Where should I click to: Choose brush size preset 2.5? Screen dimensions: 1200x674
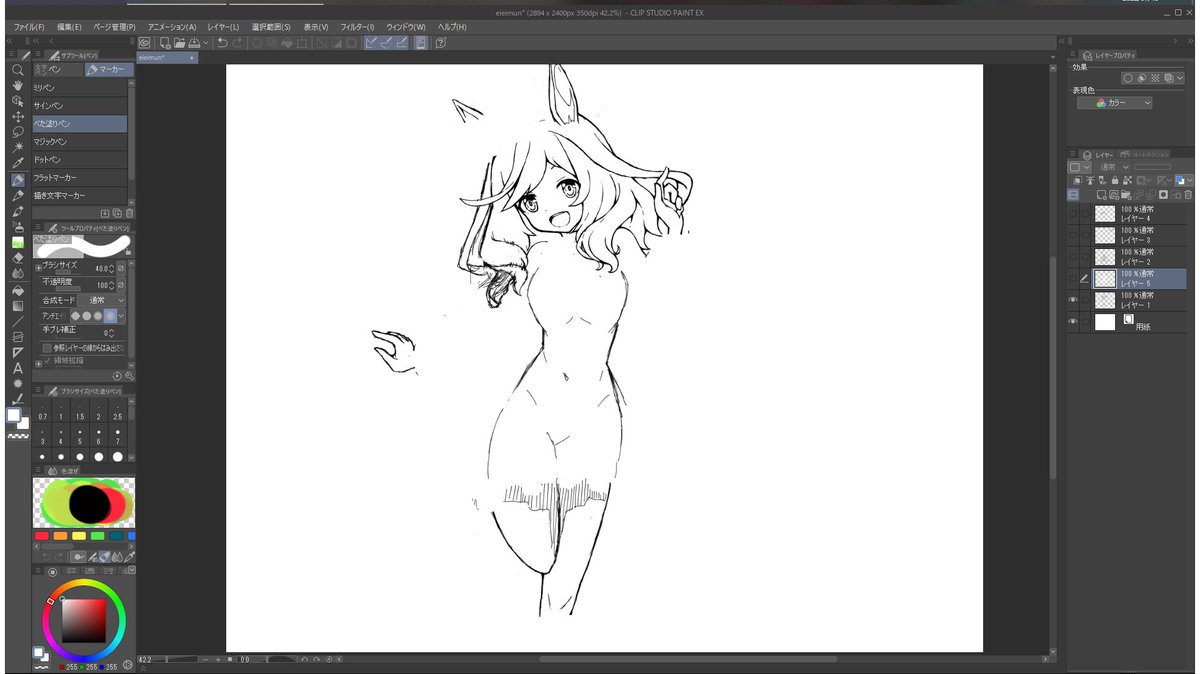(118, 411)
